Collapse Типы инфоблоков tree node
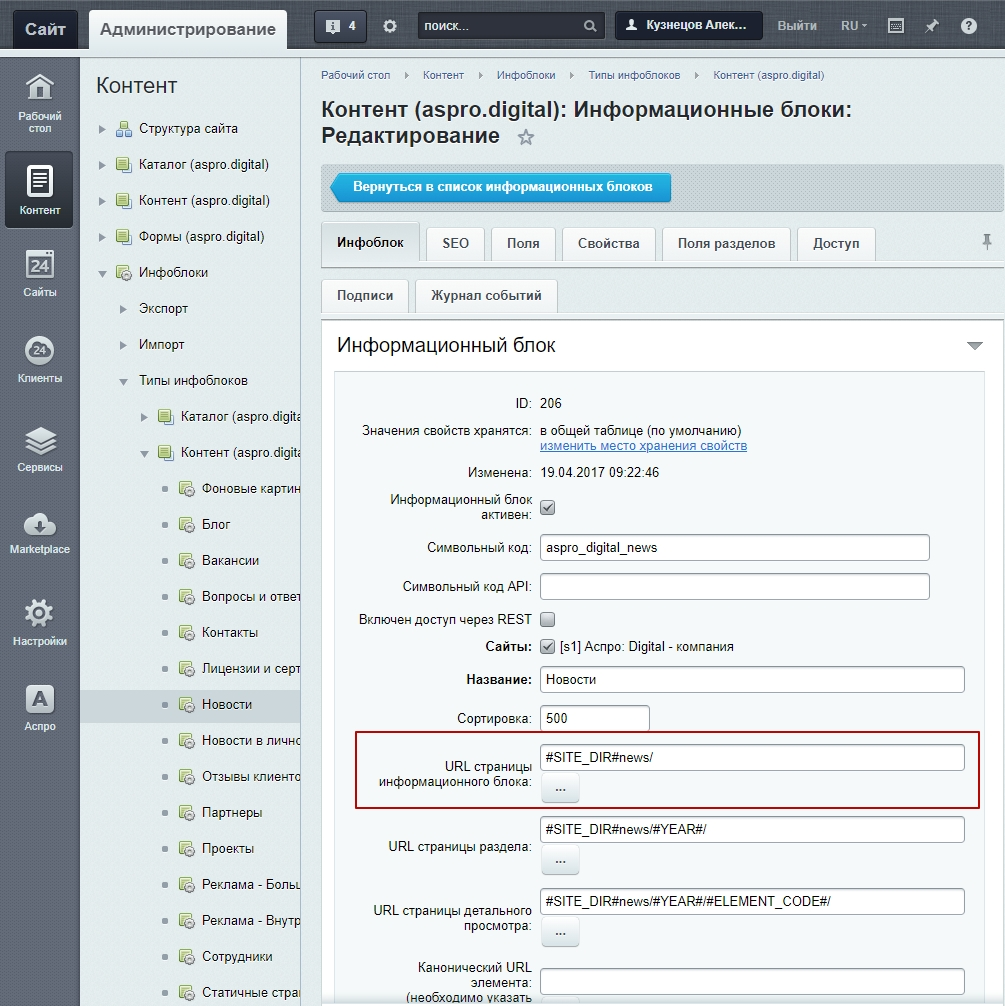The width and height of the screenshot is (1005, 1006). 123,381
